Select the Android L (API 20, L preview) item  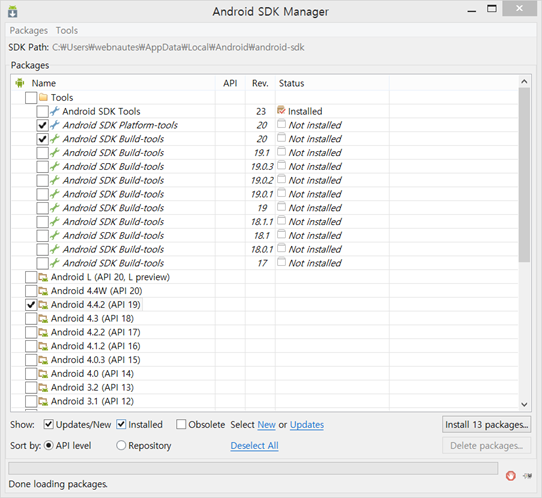(110, 277)
